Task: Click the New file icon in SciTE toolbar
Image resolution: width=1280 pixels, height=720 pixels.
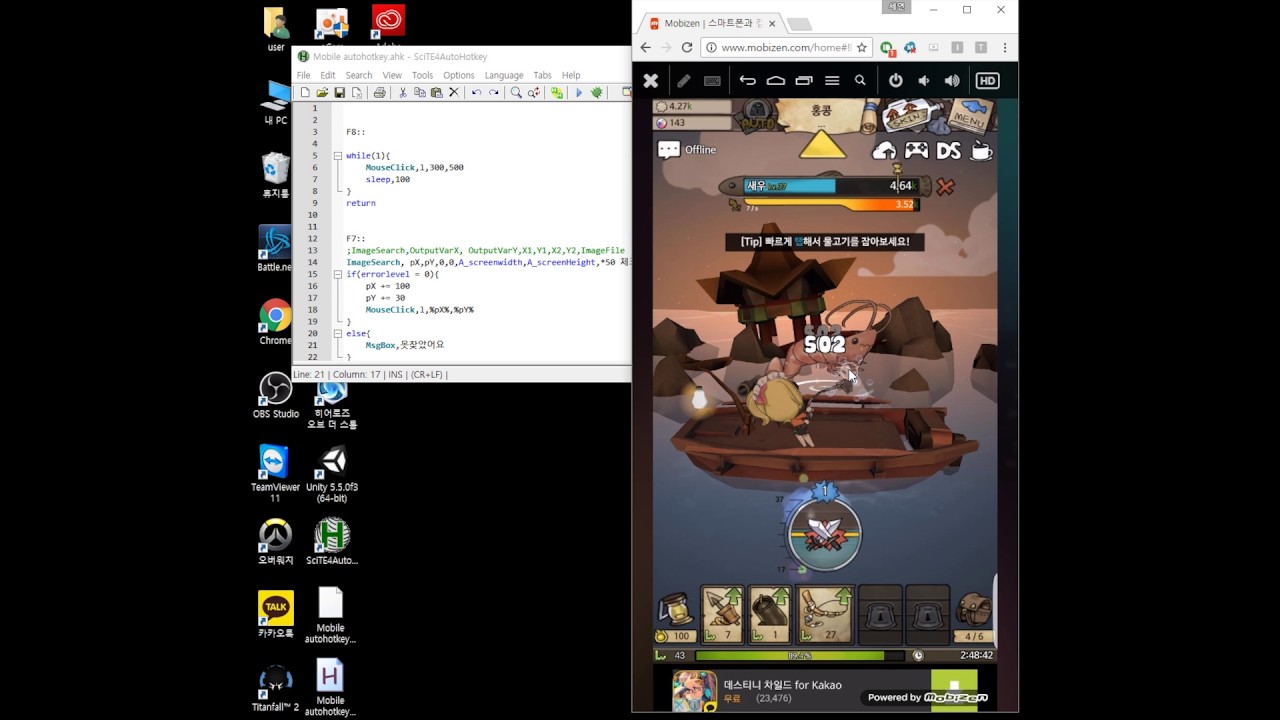Action: click(305, 92)
